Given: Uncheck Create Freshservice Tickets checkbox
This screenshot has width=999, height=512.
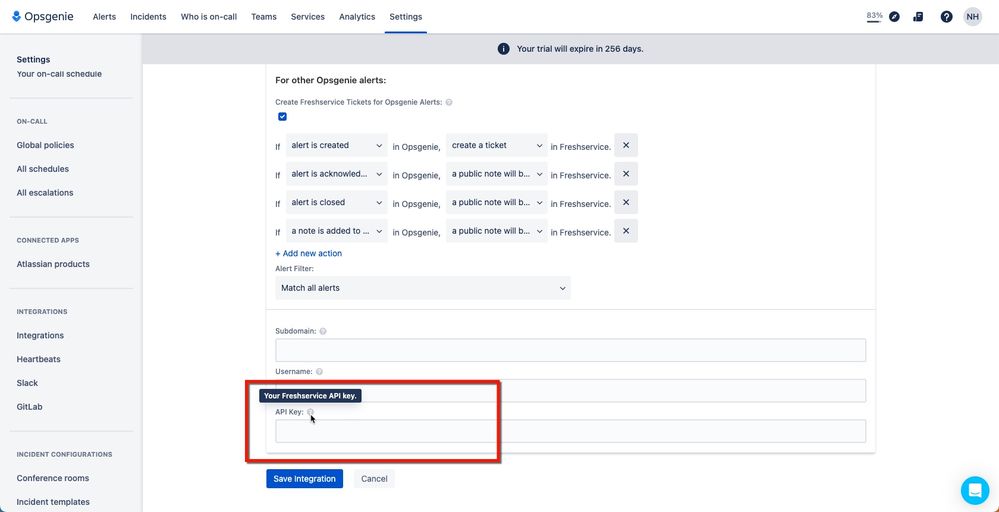Looking at the screenshot, I should [x=282, y=117].
